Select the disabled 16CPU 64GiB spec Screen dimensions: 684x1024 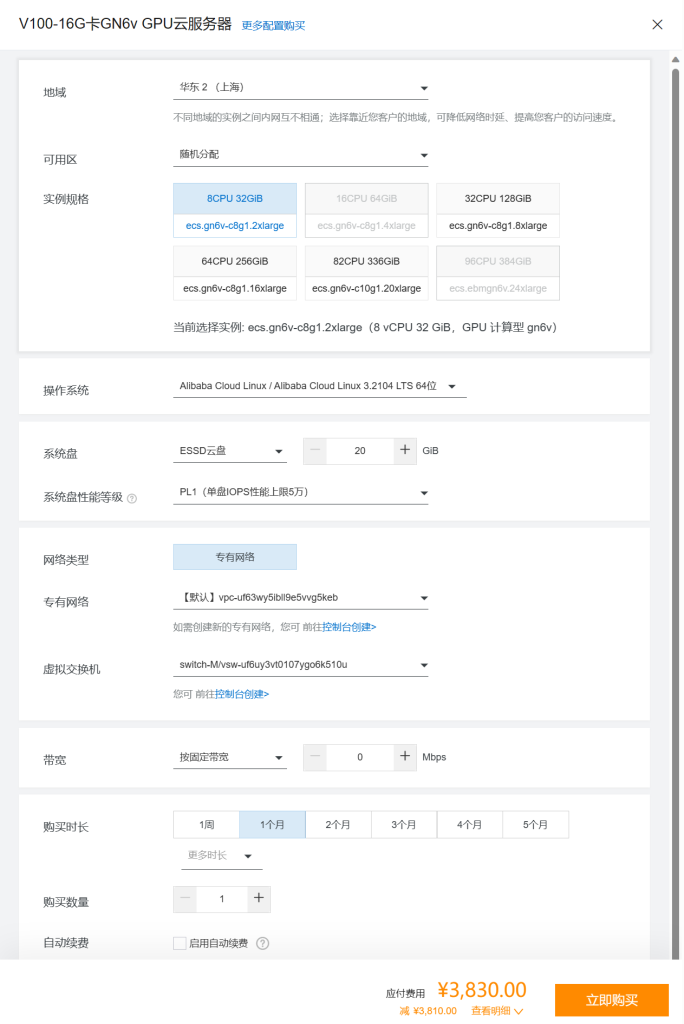[366, 210]
